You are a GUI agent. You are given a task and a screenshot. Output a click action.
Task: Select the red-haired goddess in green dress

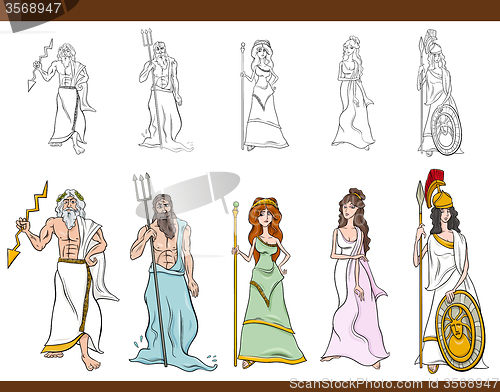click(x=269, y=283)
